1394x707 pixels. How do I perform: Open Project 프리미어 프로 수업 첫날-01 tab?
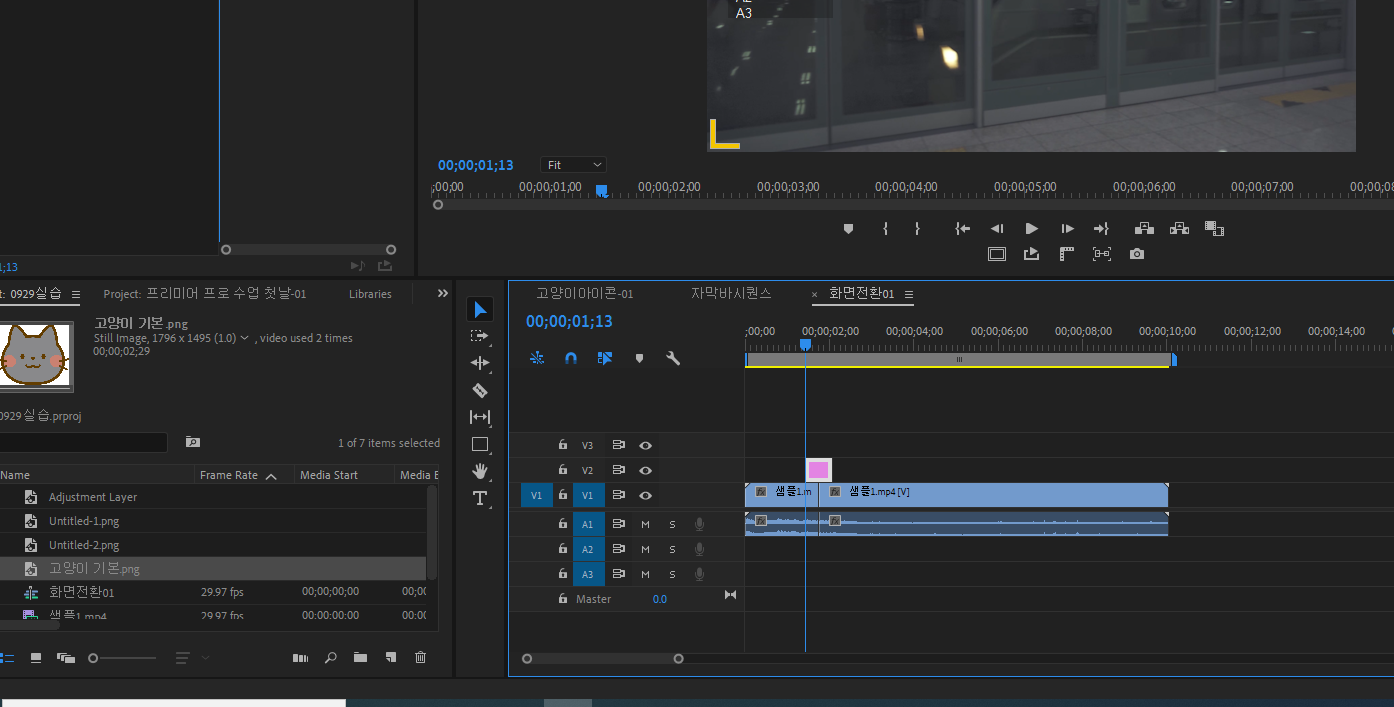[205, 294]
